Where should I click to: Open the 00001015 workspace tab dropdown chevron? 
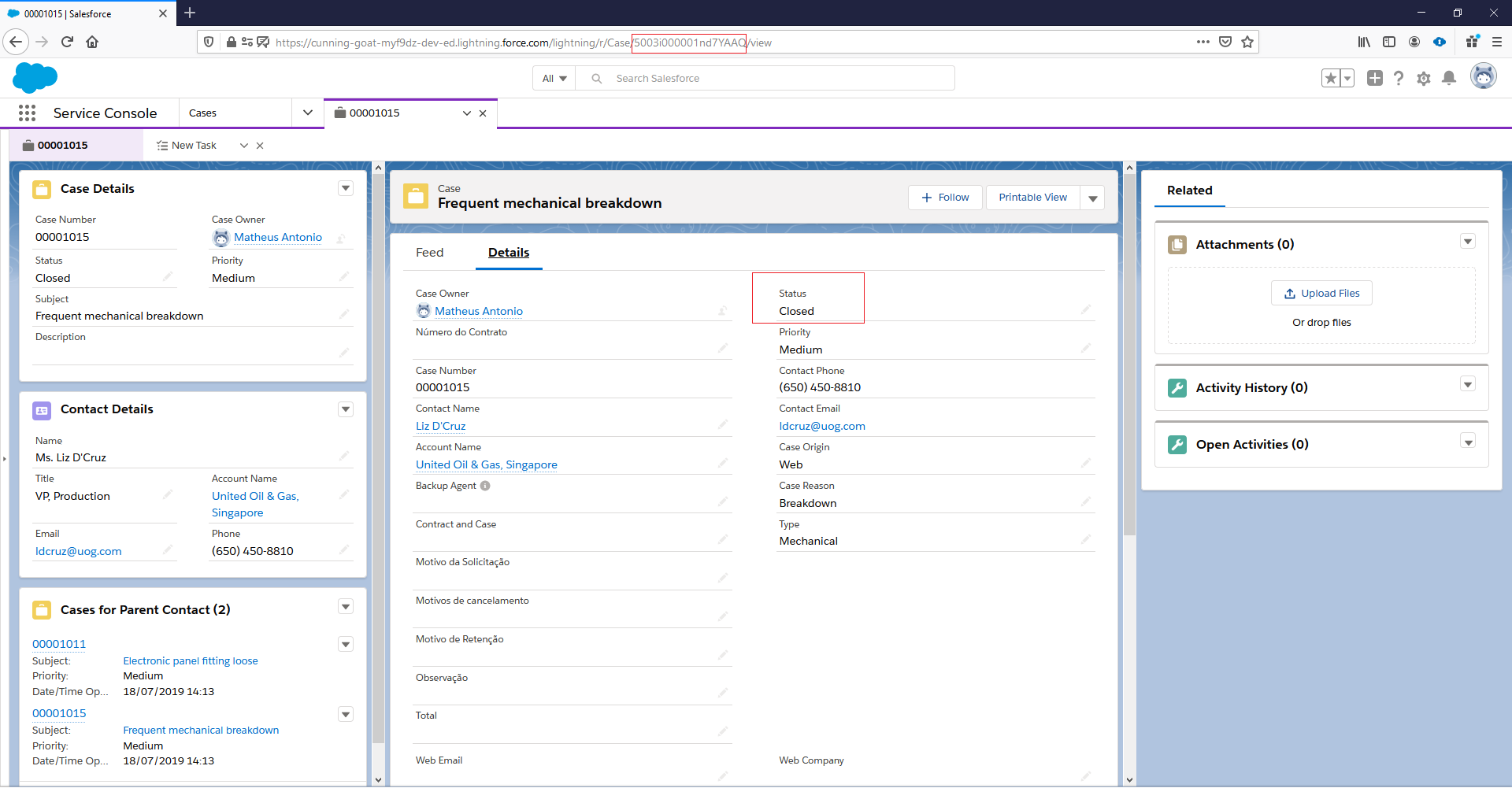pyautogui.click(x=467, y=113)
